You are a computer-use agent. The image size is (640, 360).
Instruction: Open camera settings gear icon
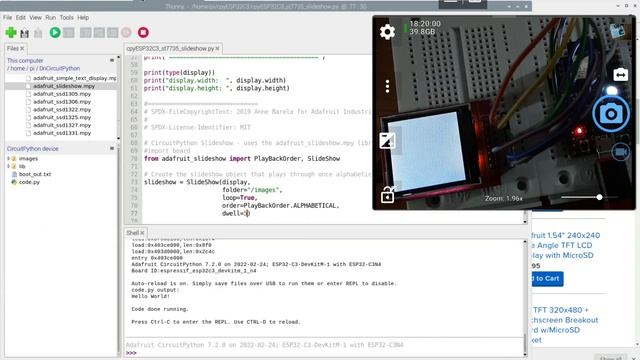pos(387,32)
